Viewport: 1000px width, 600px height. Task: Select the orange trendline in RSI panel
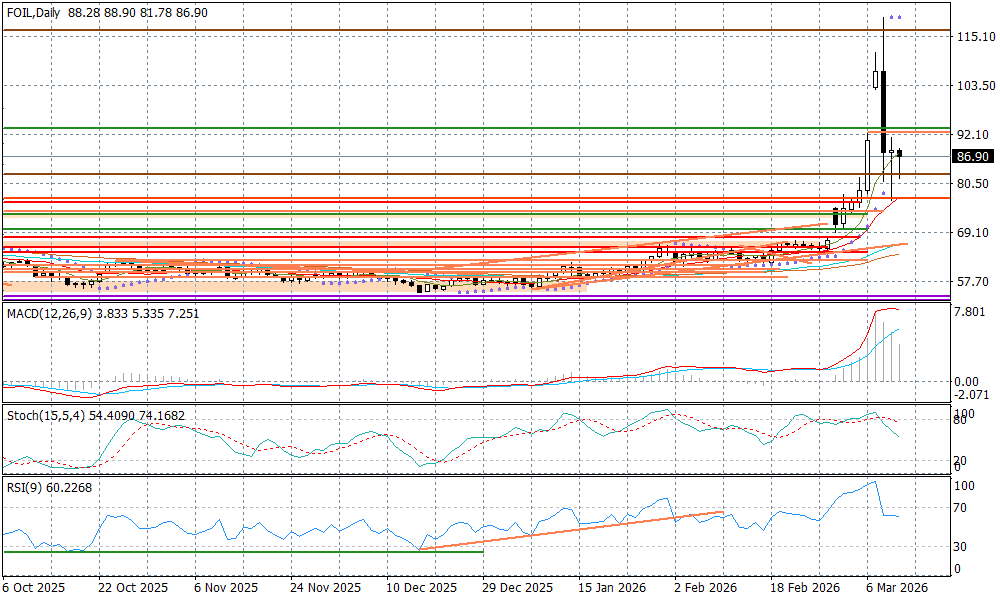coord(570,529)
